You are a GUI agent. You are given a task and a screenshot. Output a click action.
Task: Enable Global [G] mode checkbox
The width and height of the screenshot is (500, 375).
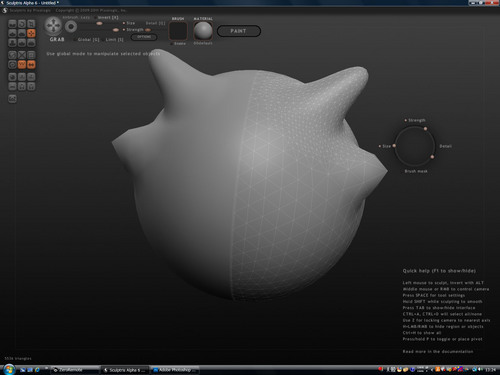tap(75, 40)
